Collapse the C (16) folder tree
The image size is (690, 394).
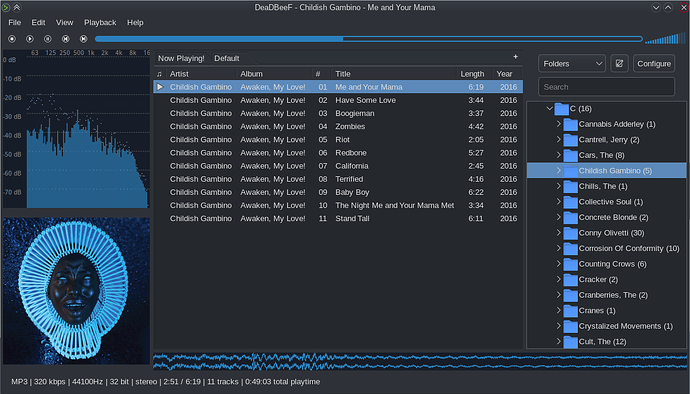pyautogui.click(x=549, y=108)
